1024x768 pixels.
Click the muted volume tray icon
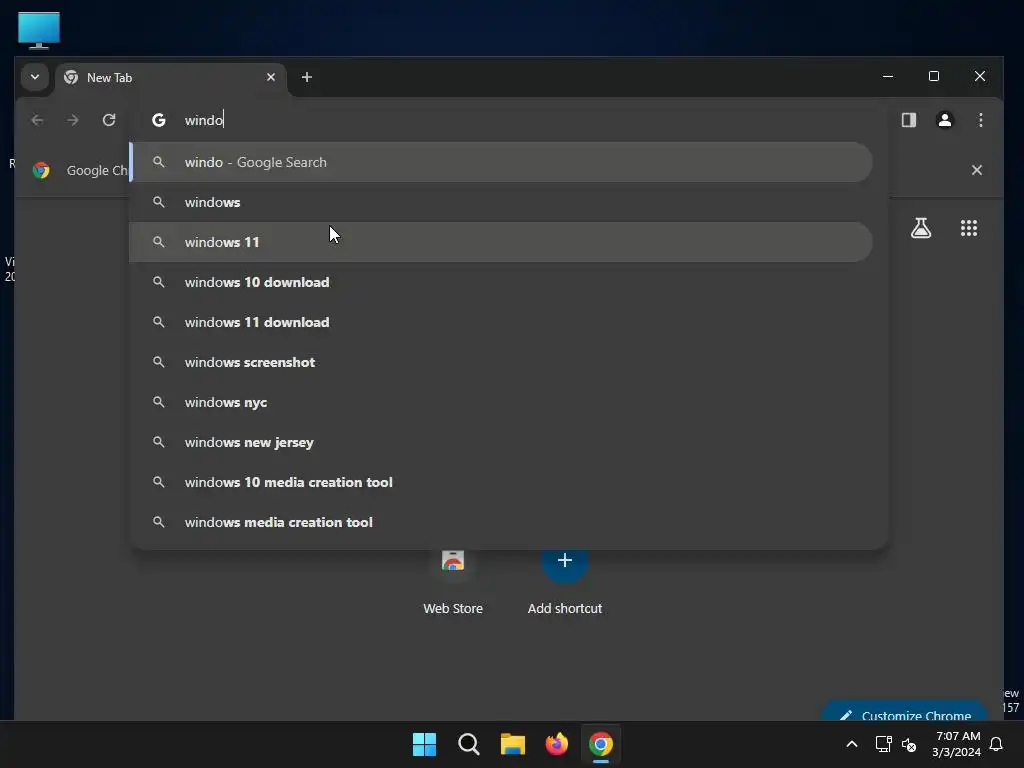click(909, 744)
